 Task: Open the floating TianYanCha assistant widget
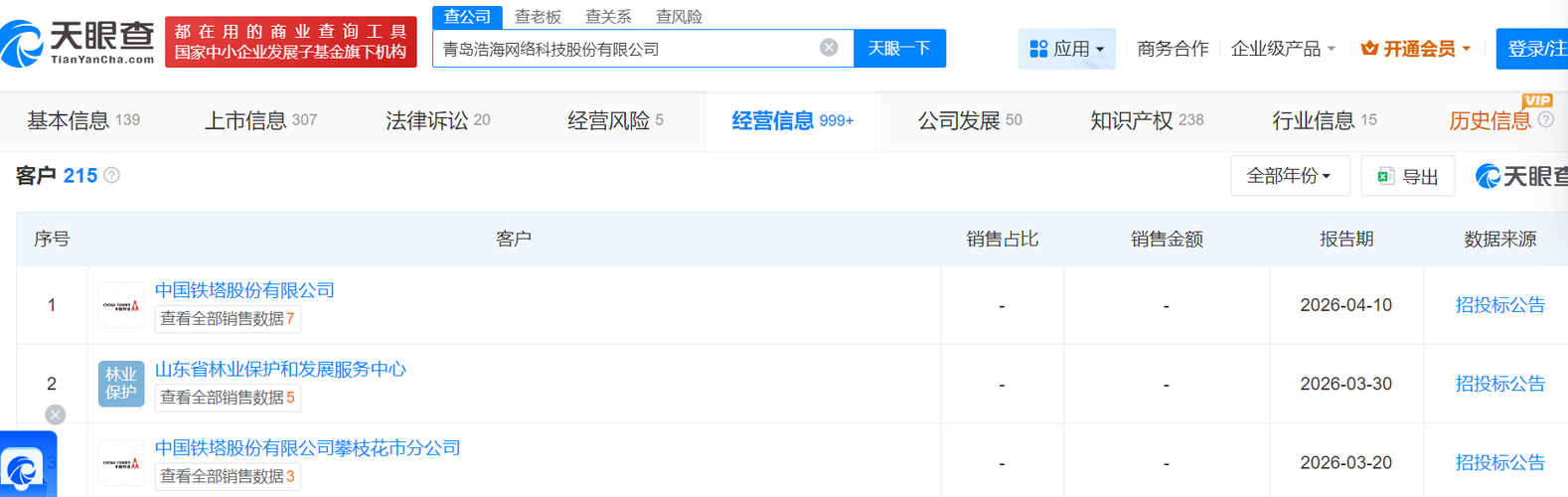[27, 465]
